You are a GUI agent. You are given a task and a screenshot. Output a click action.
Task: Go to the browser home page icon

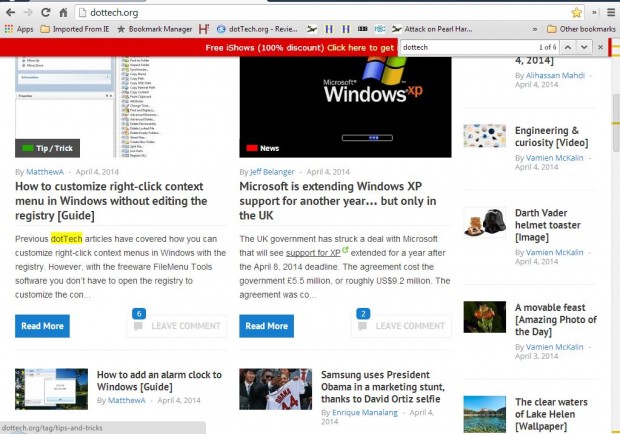[65, 12]
